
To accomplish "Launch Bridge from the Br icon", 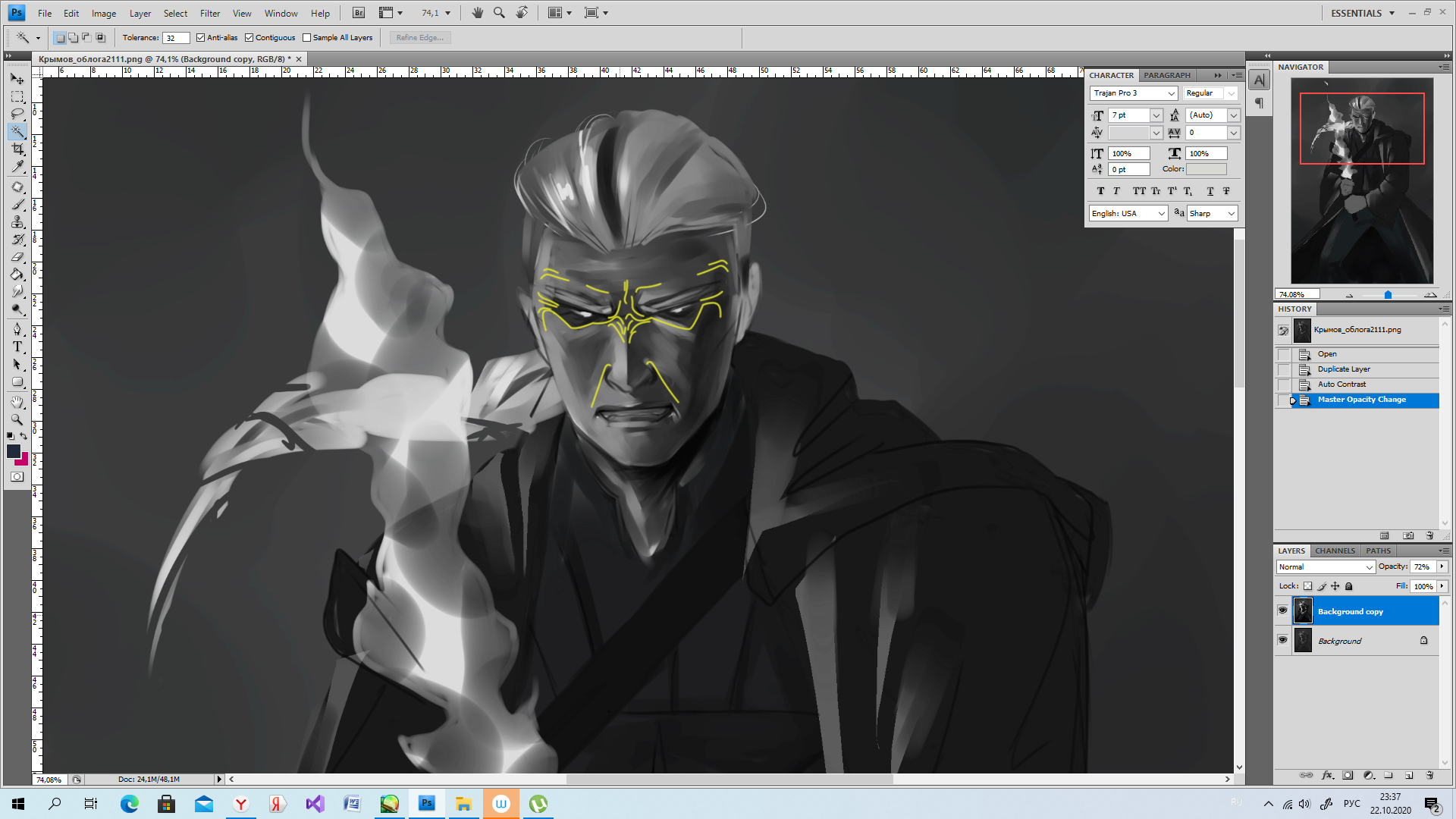I will pos(359,13).
